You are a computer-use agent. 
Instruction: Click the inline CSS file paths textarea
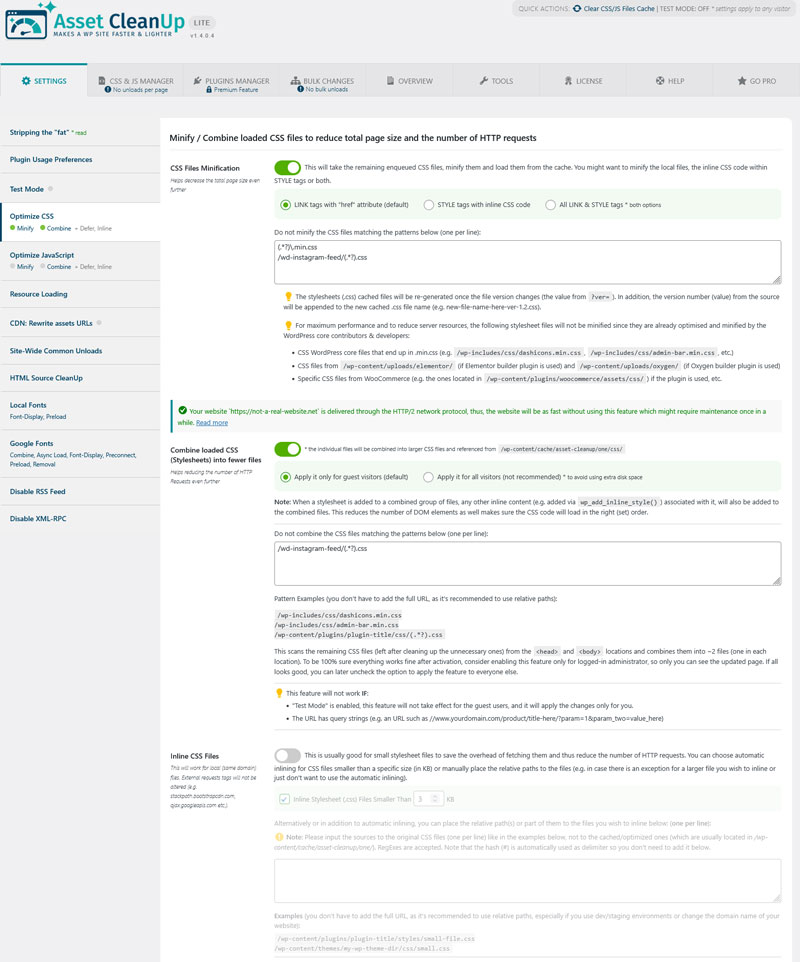[528, 880]
